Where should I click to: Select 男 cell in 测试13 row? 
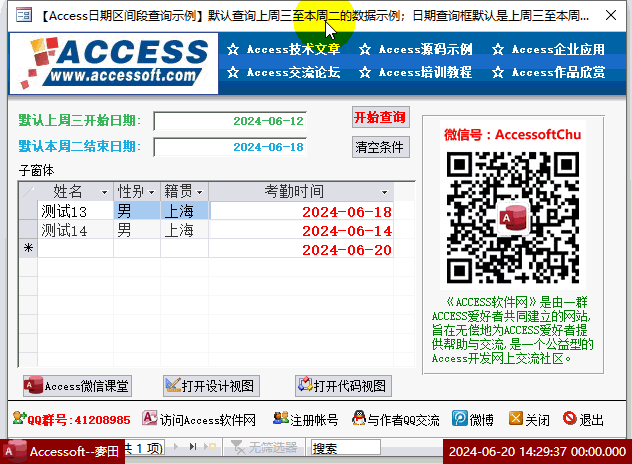[137, 211]
